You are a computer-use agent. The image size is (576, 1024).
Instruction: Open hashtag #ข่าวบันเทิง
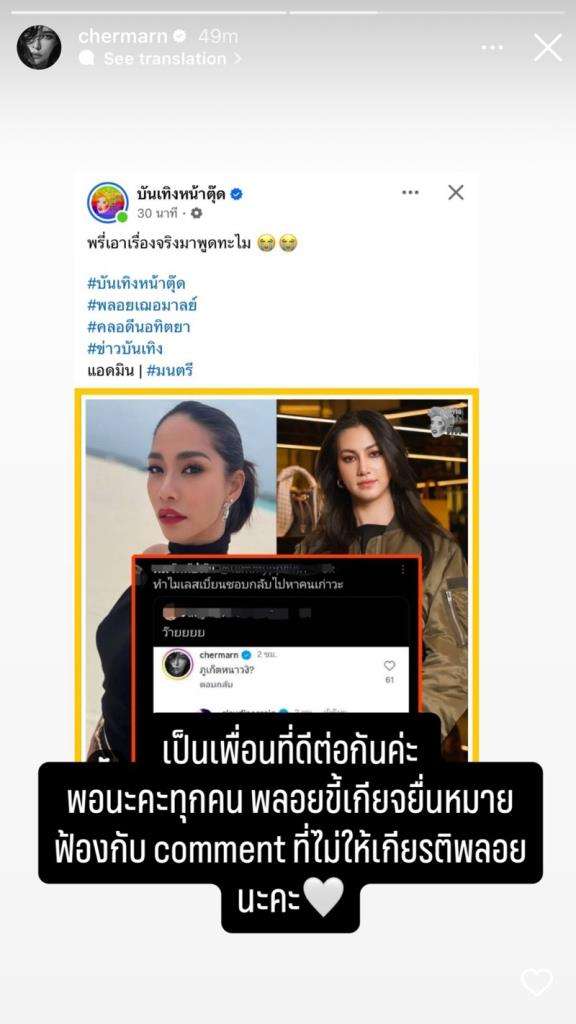click(x=125, y=348)
